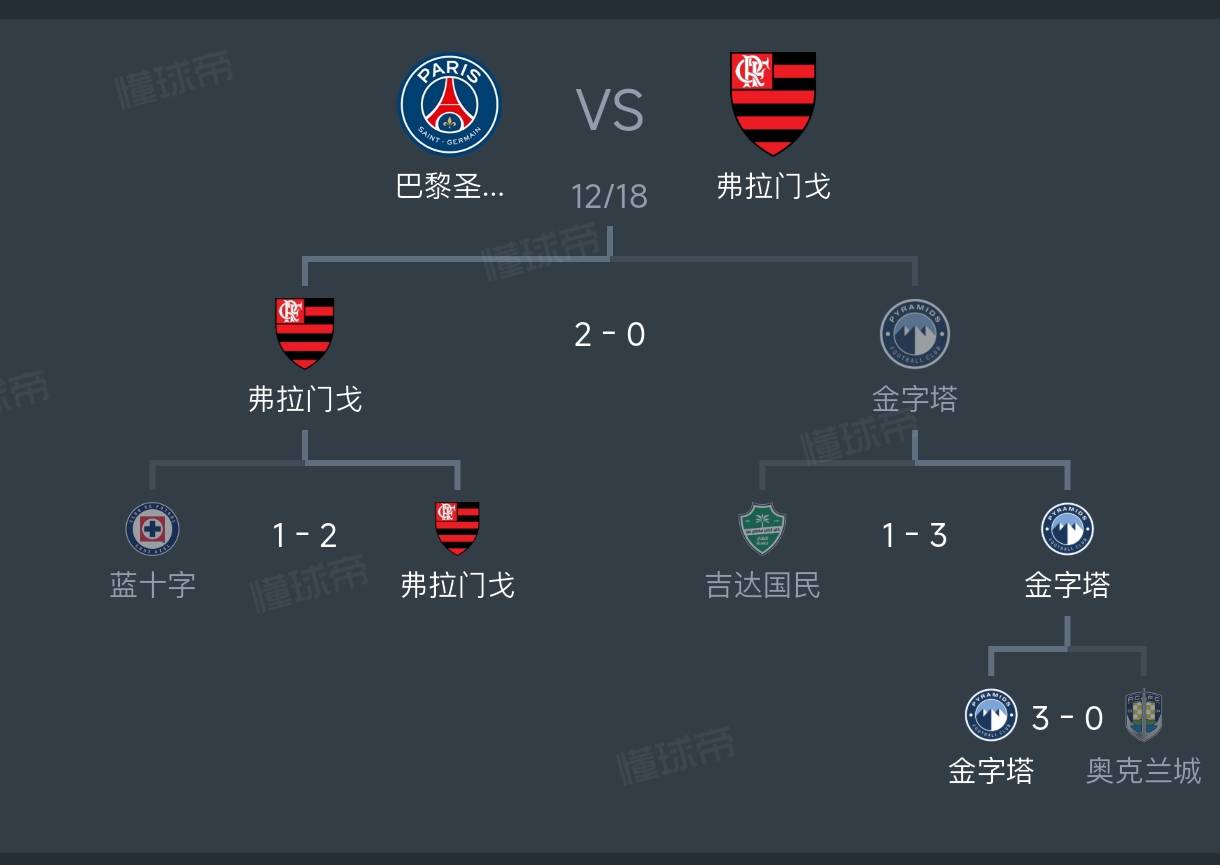Click the Paris Saint-Germain crest

pos(449,105)
